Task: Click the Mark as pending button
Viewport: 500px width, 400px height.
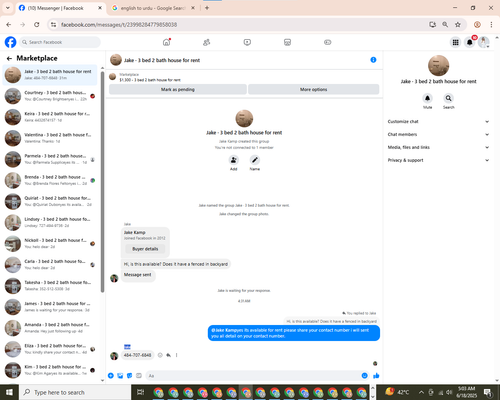Action: [178, 89]
